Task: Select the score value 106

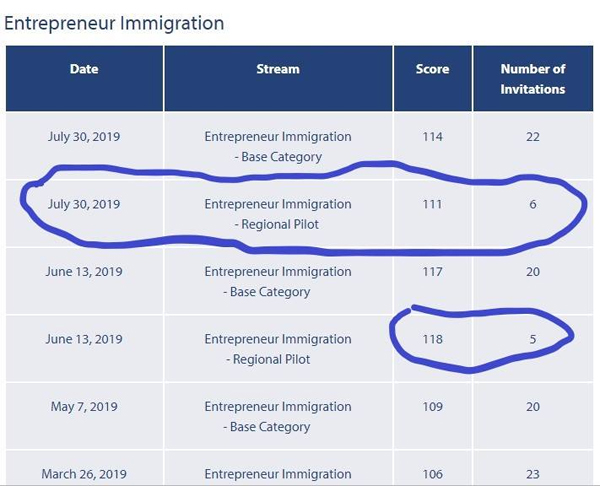Action: [x=432, y=474]
